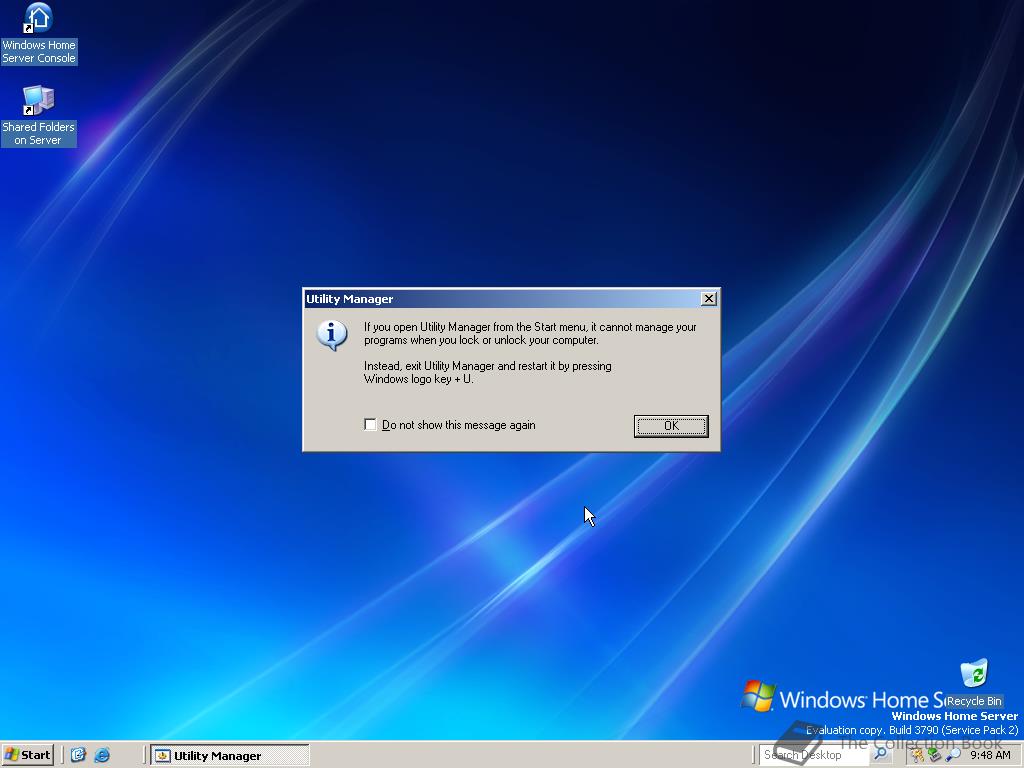Click the keys tray icon
Image resolution: width=1024 pixels, height=768 pixels.
pos(918,756)
